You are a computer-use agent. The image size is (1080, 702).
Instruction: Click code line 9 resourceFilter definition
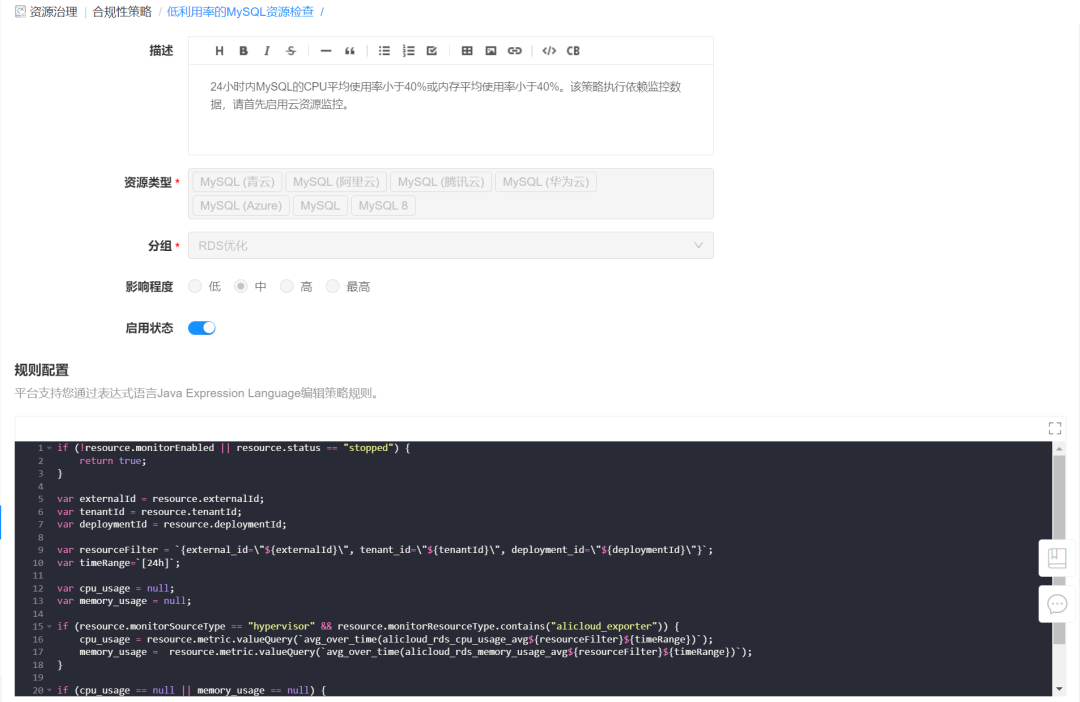(x=385, y=550)
